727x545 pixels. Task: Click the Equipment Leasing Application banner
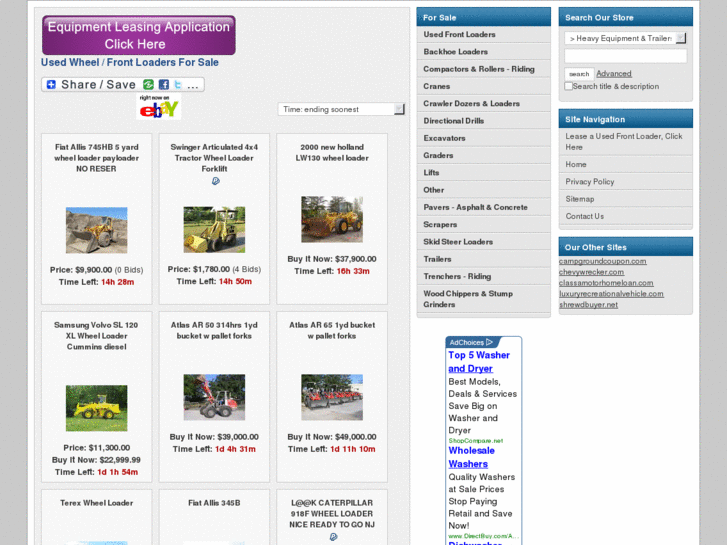(139, 35)
